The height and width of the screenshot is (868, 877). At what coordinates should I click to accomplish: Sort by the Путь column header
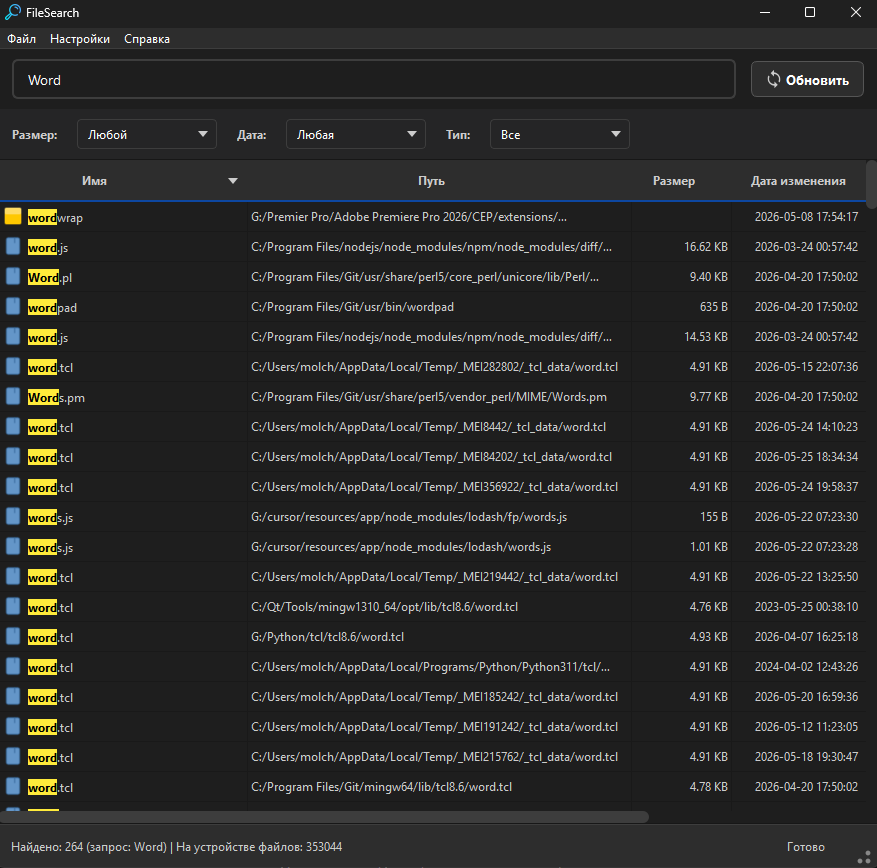click(431, 181)
